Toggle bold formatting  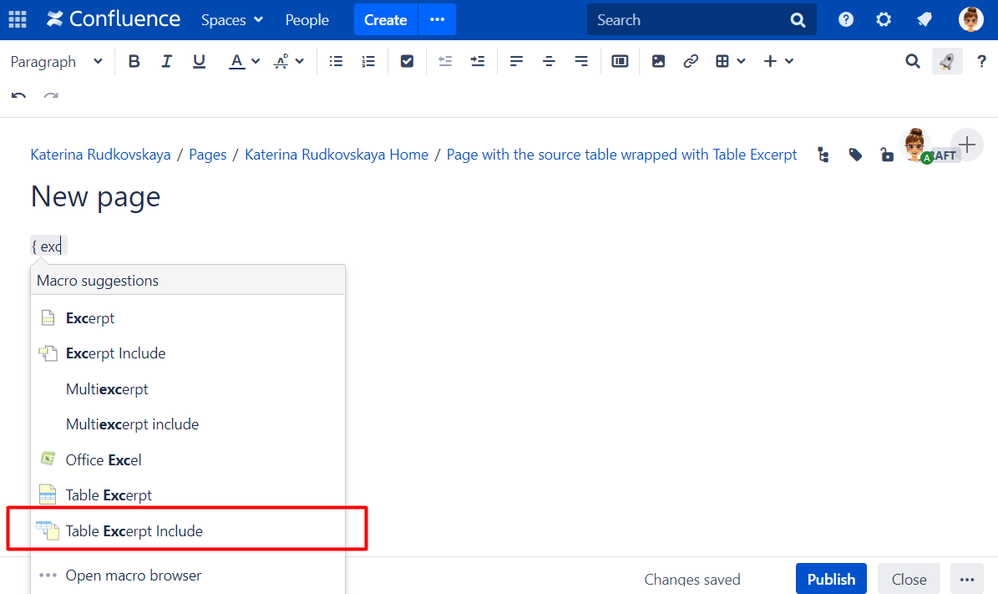pyautogui.click(x=134, y=61)
